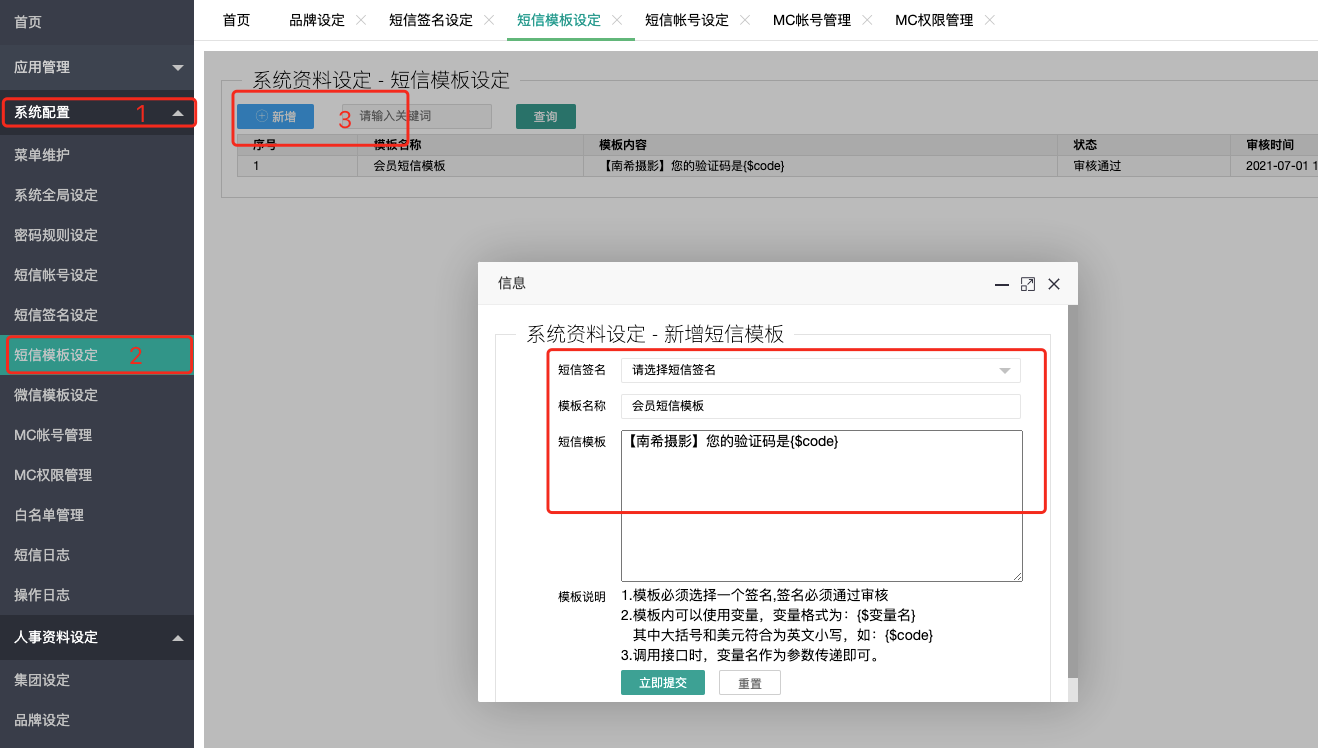Maximize the 信息 dialog window
Viewport: 1318px width, 748px height.
[1027, 284]
